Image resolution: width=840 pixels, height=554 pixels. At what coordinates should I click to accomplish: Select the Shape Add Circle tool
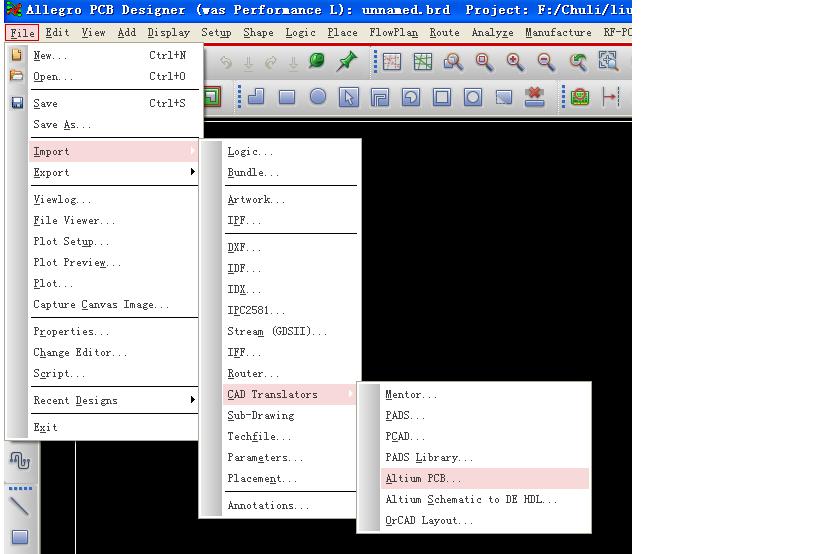pos(318,96)
